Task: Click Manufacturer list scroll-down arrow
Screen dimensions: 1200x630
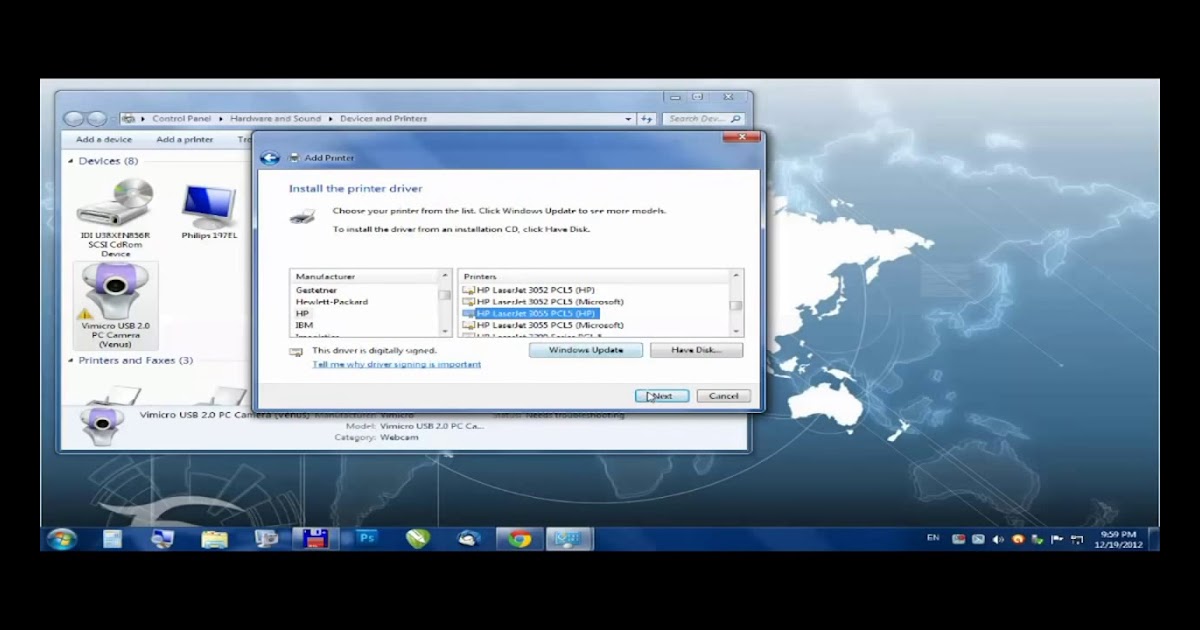Action: [x=445, y=330]
